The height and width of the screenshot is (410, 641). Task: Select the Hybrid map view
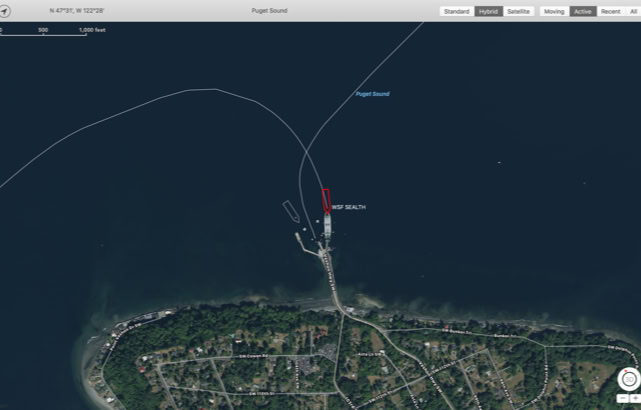[488, 11]
